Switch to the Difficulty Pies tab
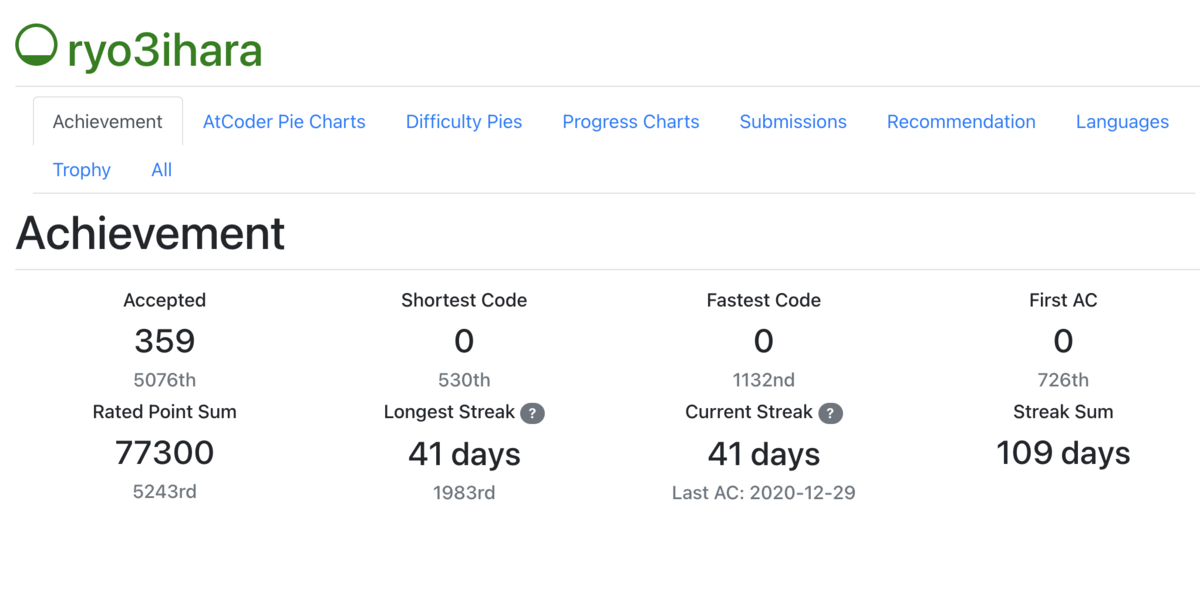The image size is (1200, 599). tap(464, 122)
